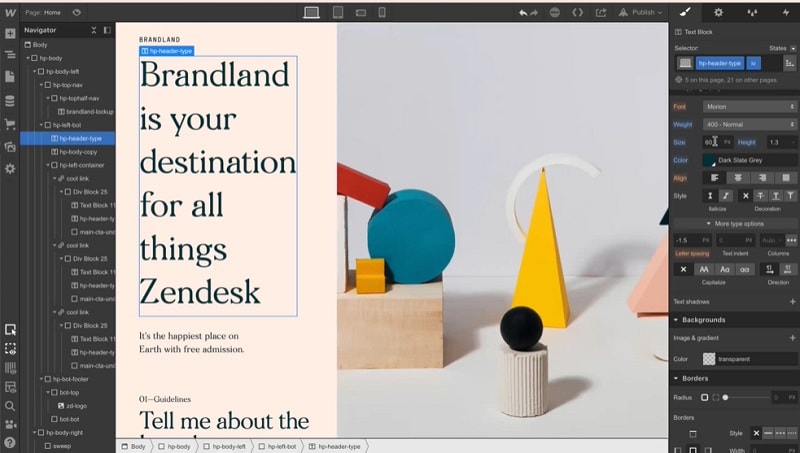This screenshot has height=453, width=800.
Task: Open the Style tab (brush)
Action: [685, 12]
